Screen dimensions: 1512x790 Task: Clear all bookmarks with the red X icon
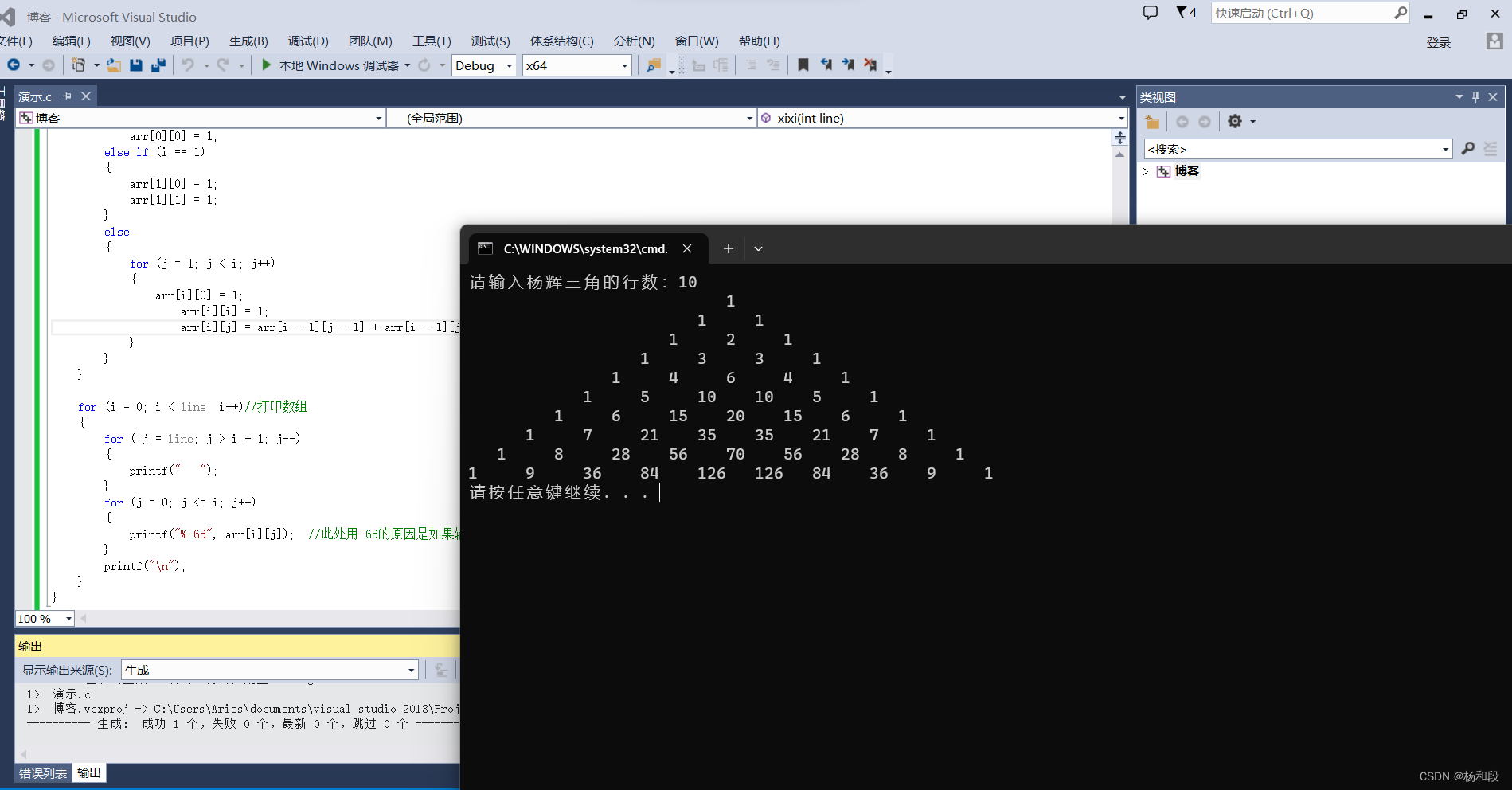point(870,65)
